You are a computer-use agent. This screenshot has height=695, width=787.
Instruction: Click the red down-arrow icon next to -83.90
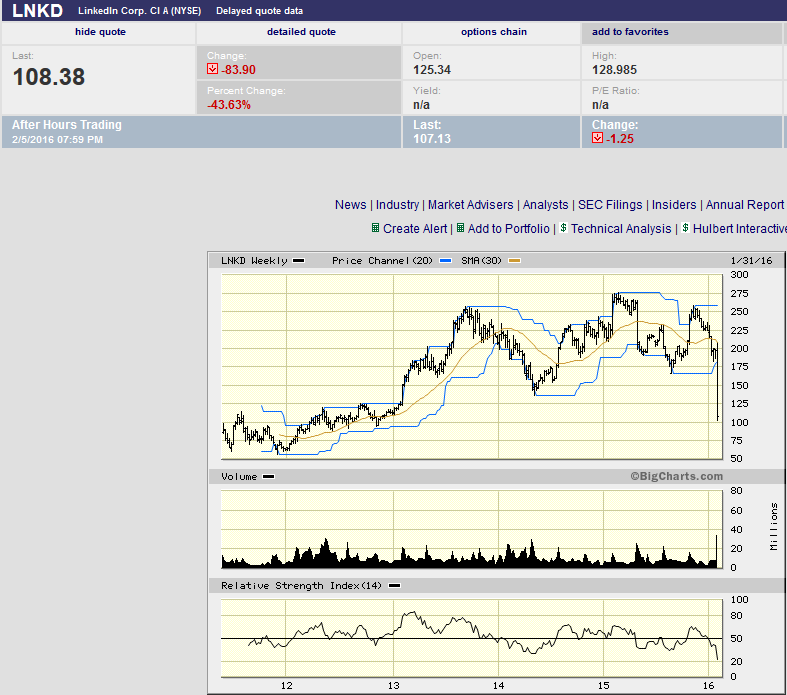click(x=212, y=69)
